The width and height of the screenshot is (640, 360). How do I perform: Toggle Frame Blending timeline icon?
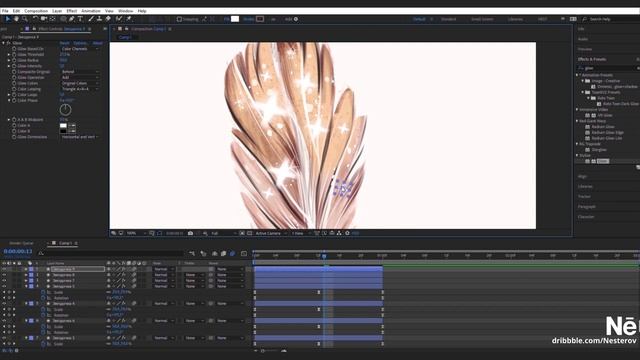click(223, 253)
